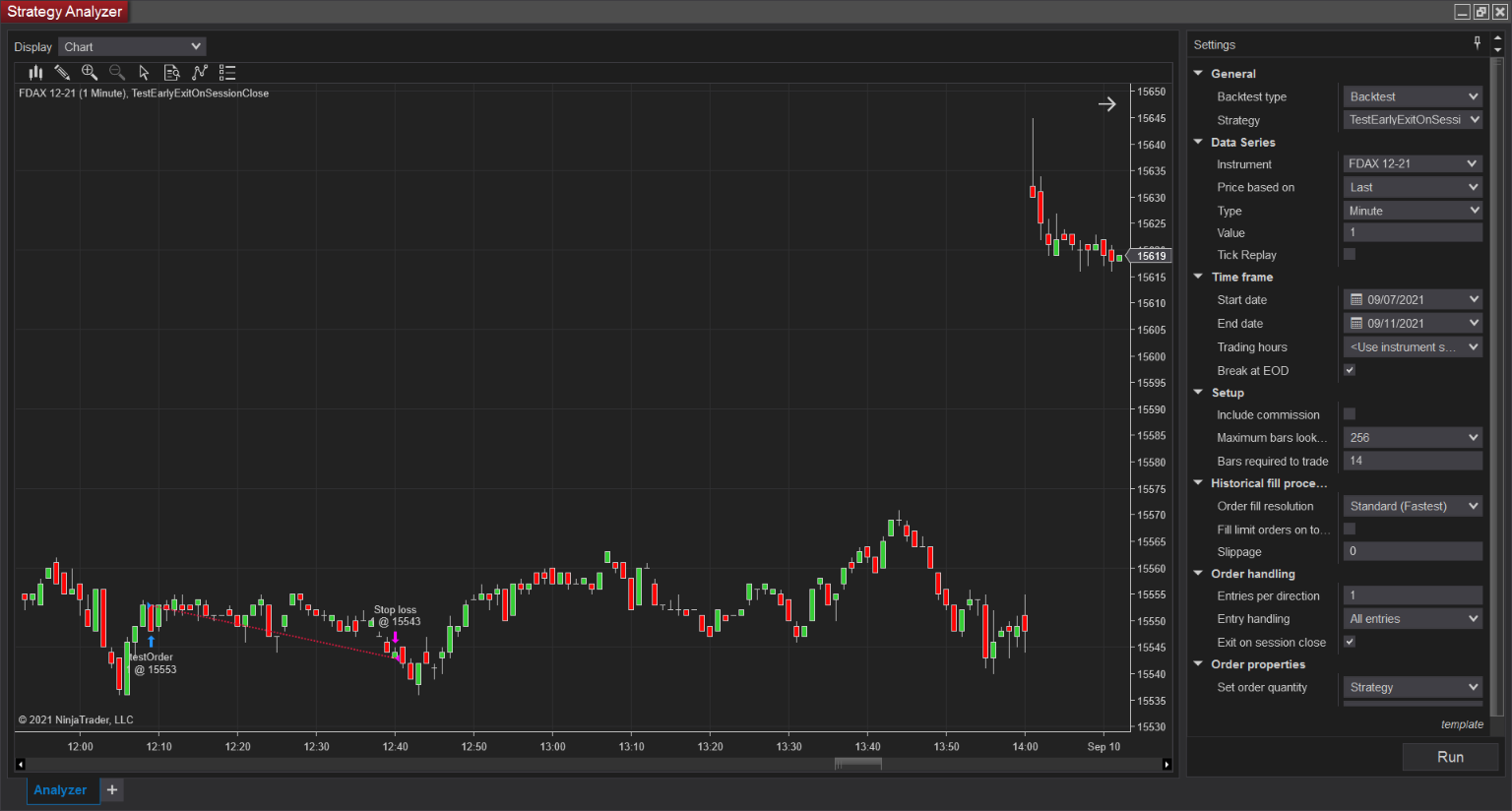Viewport: 1512px width, 811px height.
Task: Click the Entries per direction field
Action: 1413,594
